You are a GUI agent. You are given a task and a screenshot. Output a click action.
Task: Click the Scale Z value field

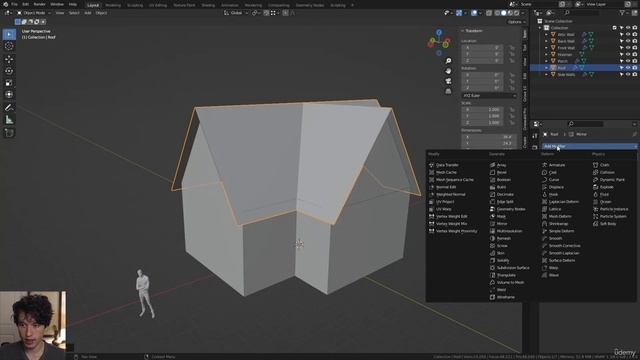(482, 122)
